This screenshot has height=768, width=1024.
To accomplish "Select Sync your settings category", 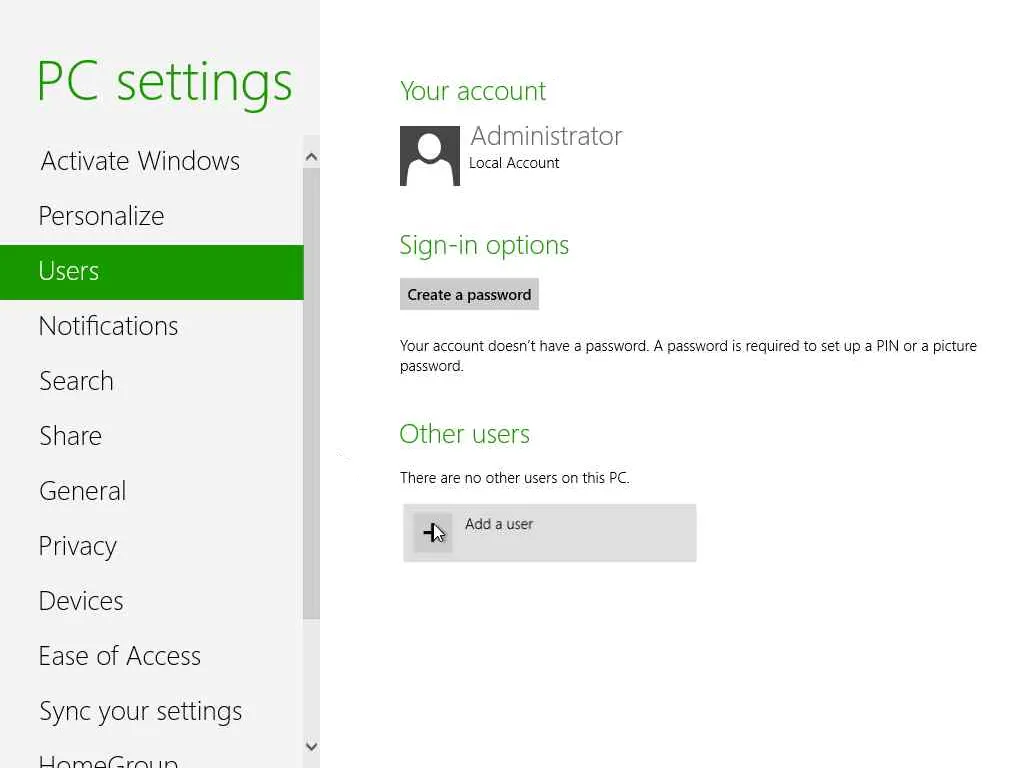I will (141, 711).
